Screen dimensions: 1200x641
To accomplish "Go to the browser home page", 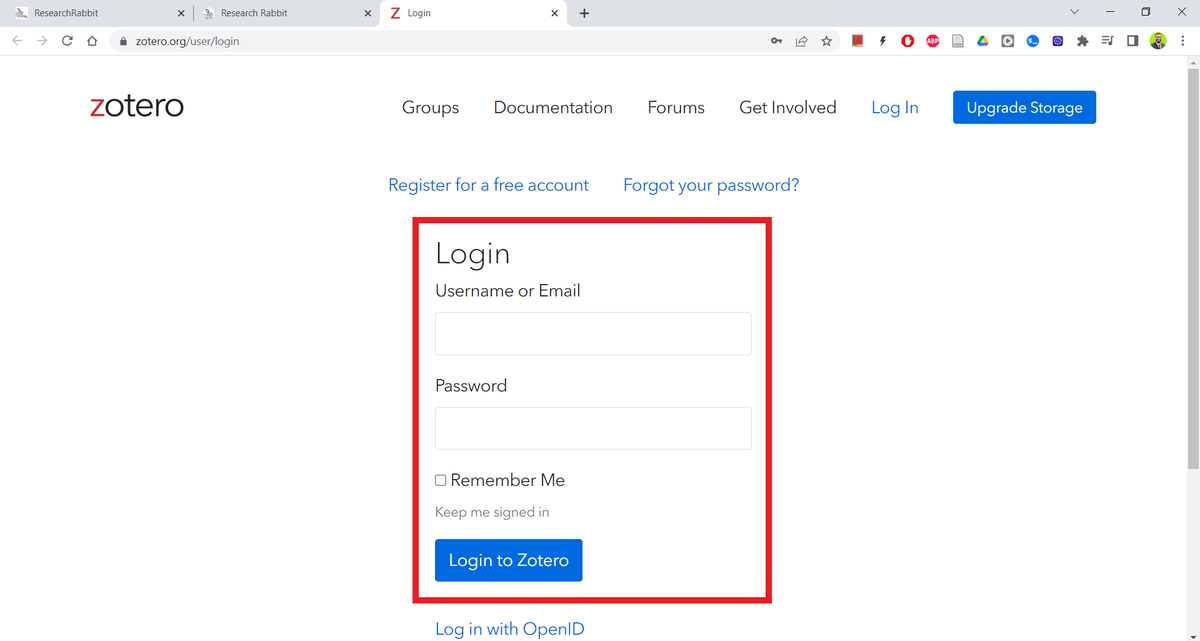I will [92, 41].
